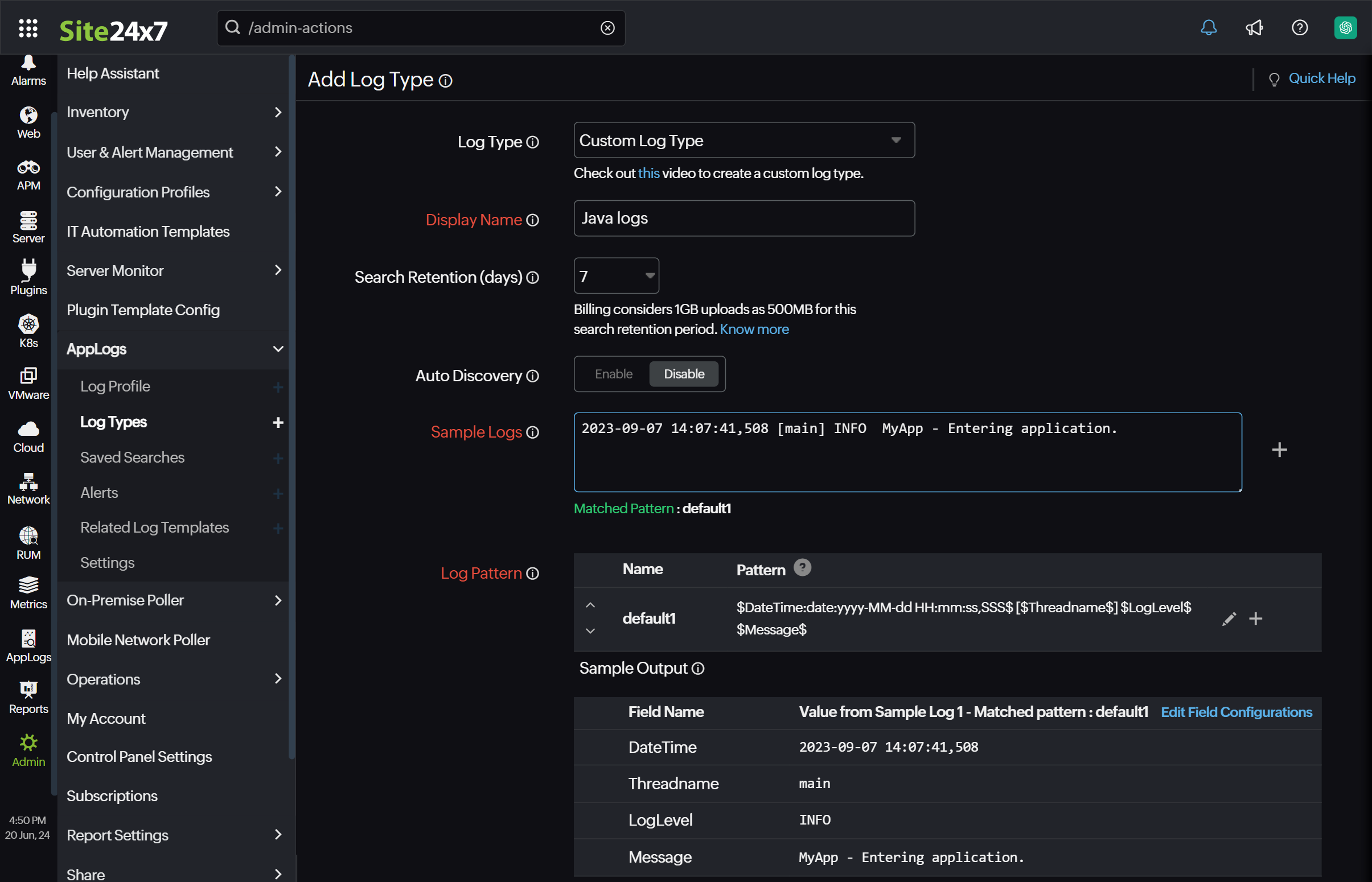Open the Saved Searches menu item
The image size is (1372, 882).
pyautogui.click(x=132, y=457)
